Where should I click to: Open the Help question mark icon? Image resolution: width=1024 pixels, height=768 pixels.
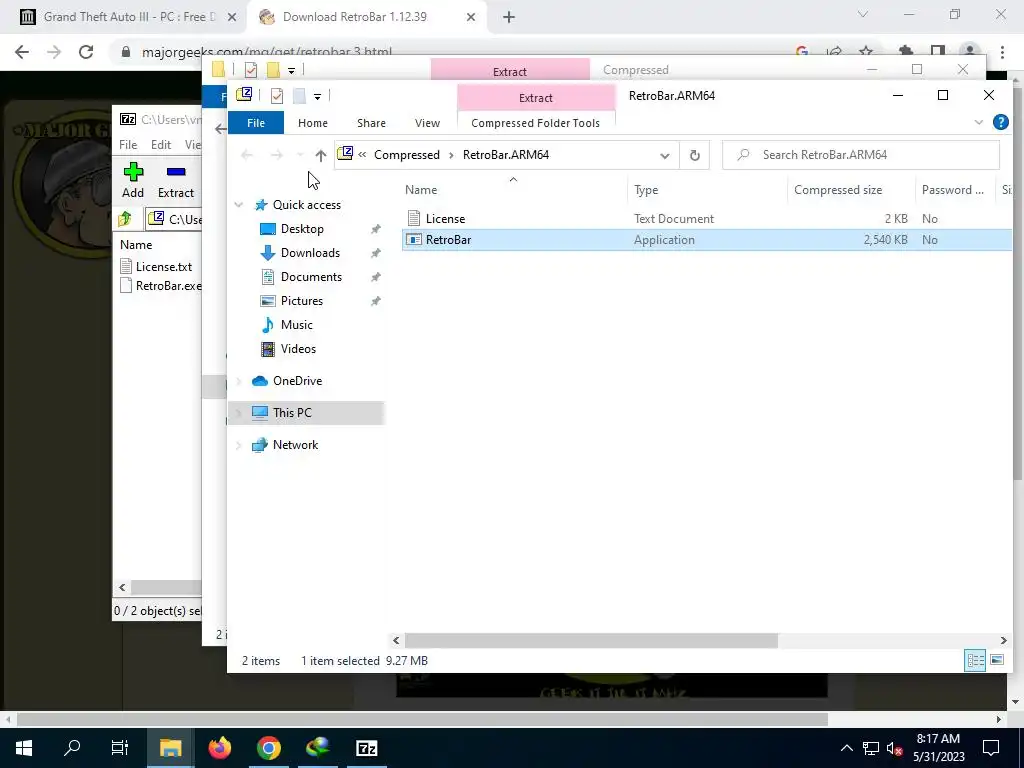click(x=1000, y=122)
